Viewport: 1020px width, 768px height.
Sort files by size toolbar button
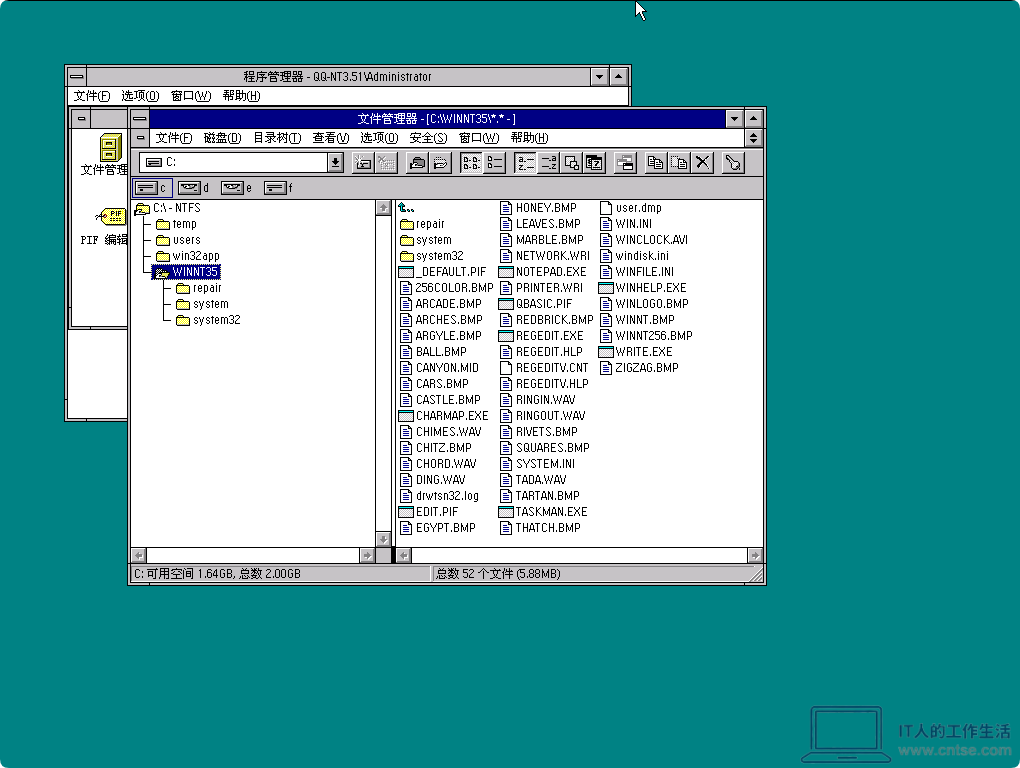pyautogui.click(x=571, y=163)
